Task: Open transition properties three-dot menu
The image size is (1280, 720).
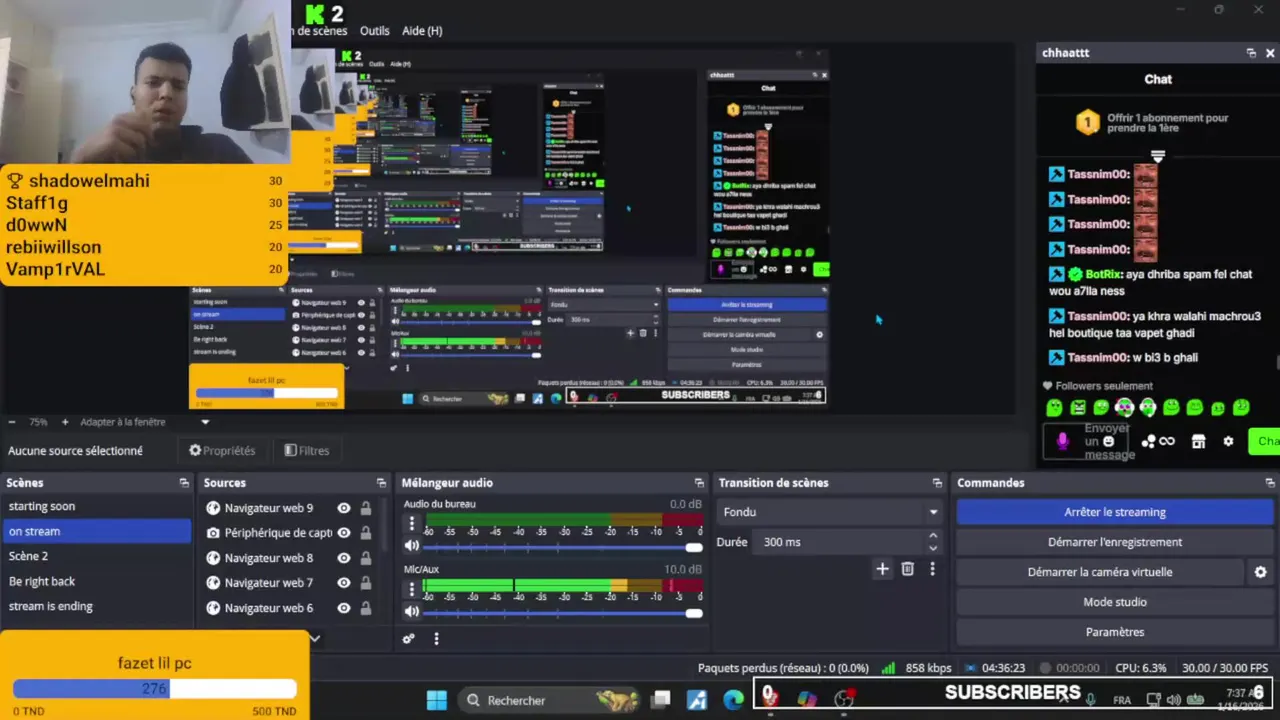Action: click(x=932, y=569)
